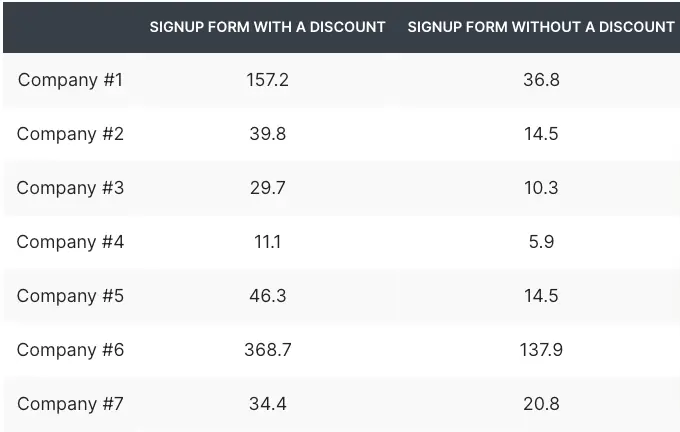The image size is (680, 432).
Task: Click the 10.3 value cell
Action: point(541,188)
